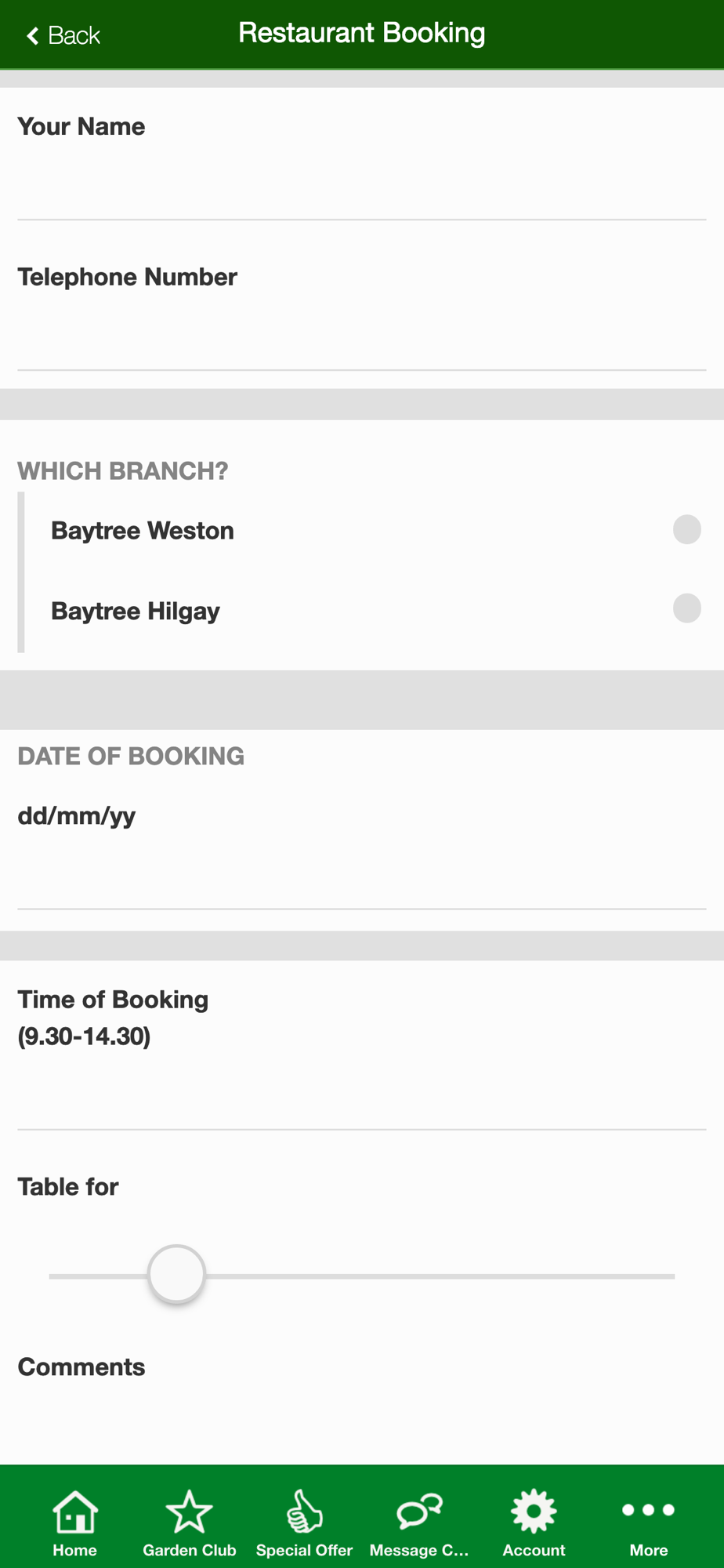
Task: Select Baytree Weston radio button
Action: click(686, 529)
